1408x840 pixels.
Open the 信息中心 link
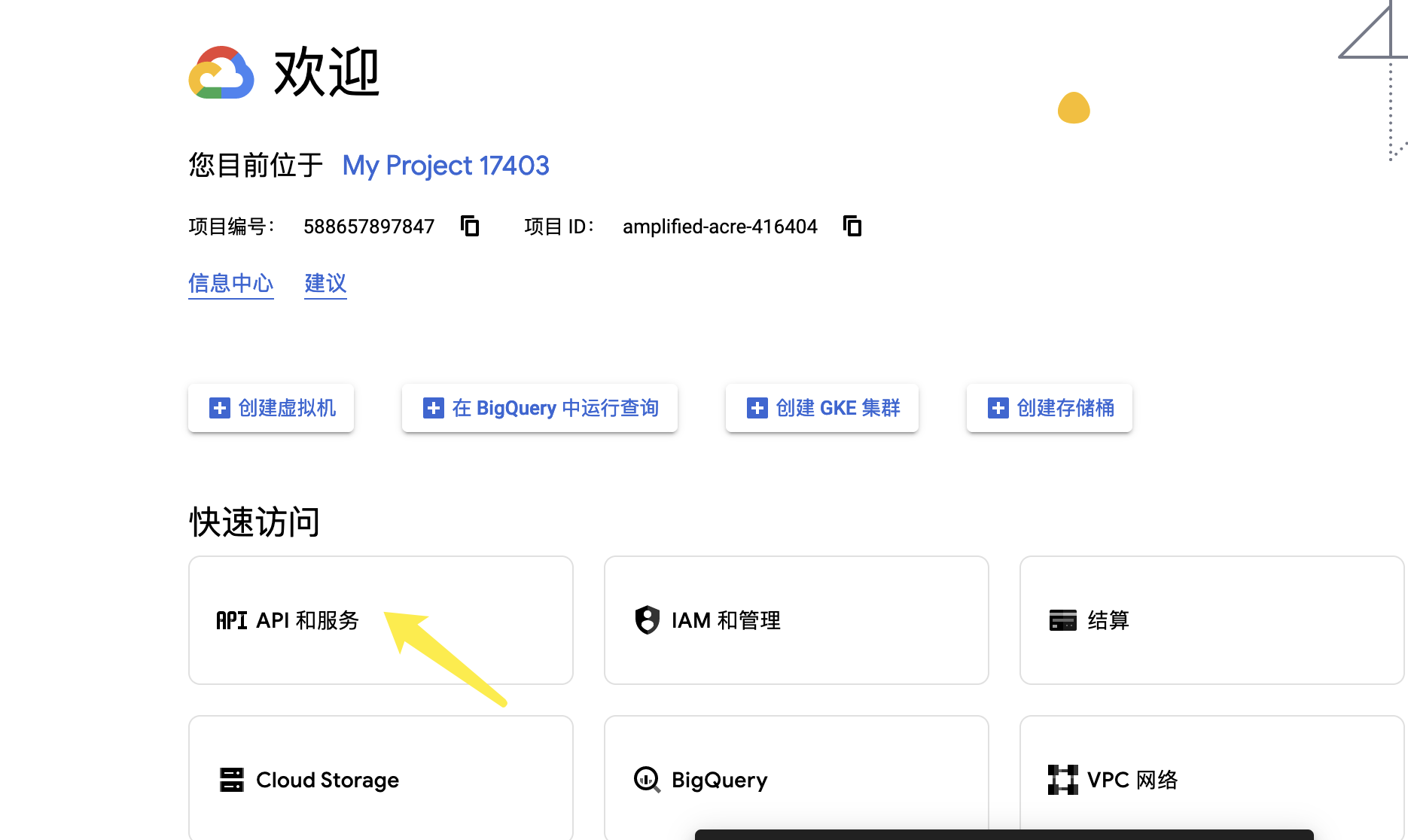click(230, 284)
